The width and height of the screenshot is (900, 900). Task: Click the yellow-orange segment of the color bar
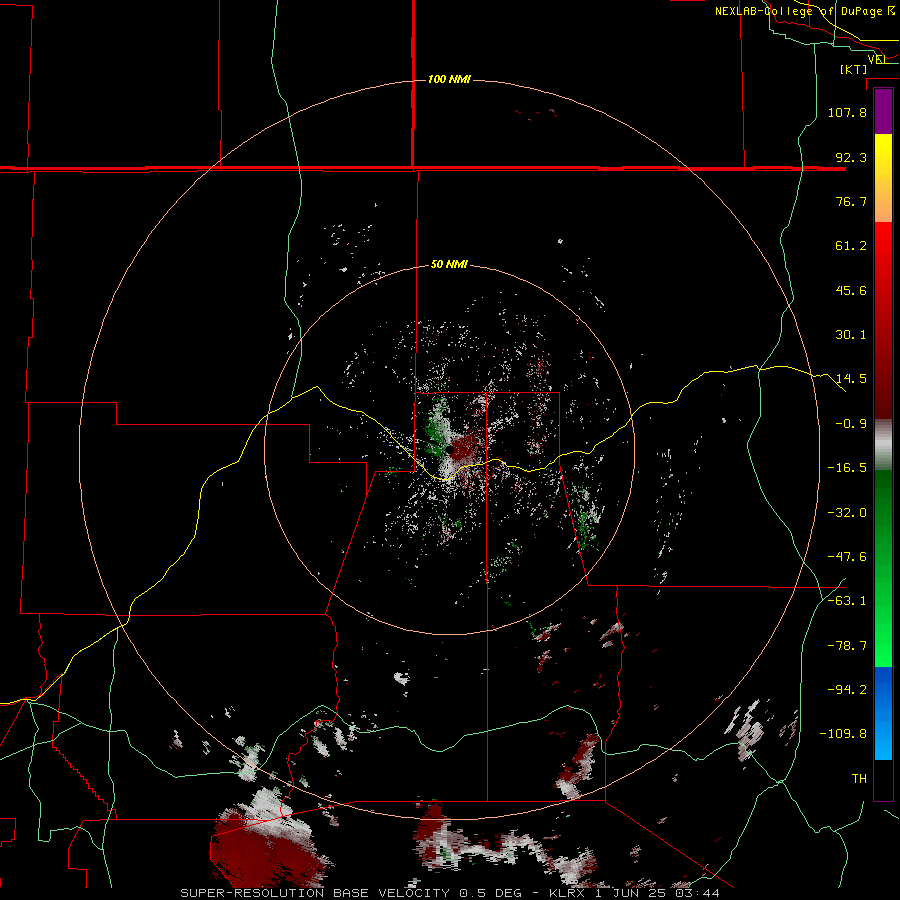pyautogui.click(x=883, y=178)
